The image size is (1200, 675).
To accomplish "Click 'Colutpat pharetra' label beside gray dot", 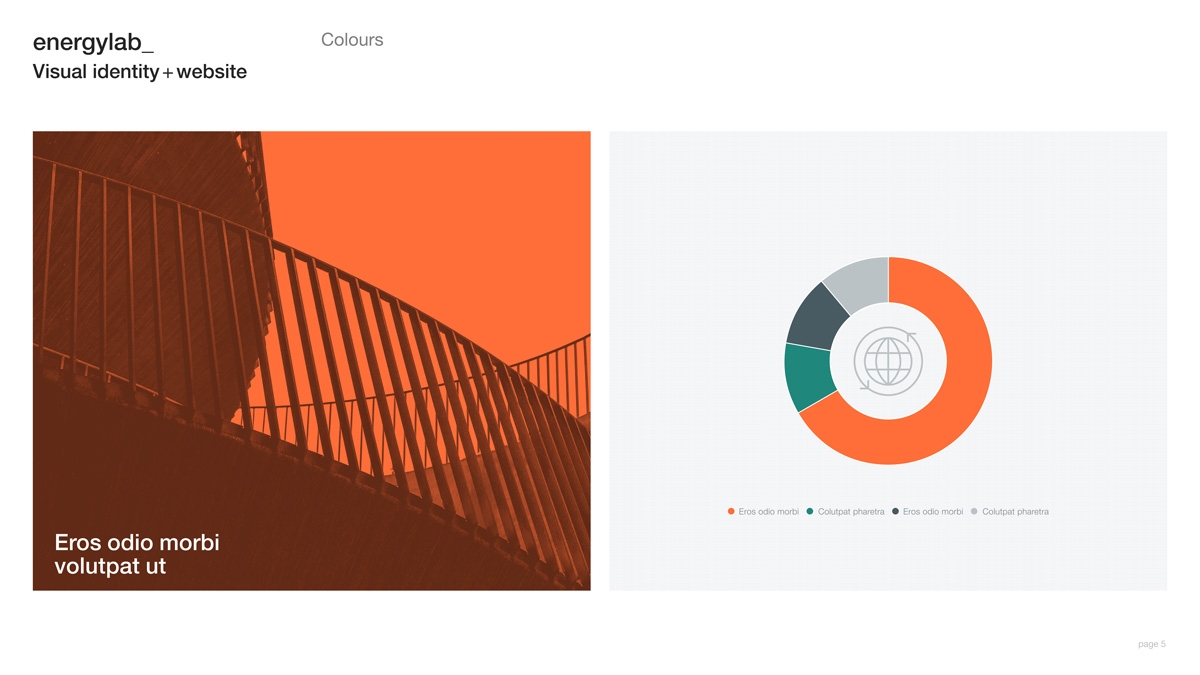I will click(1015, 512).
